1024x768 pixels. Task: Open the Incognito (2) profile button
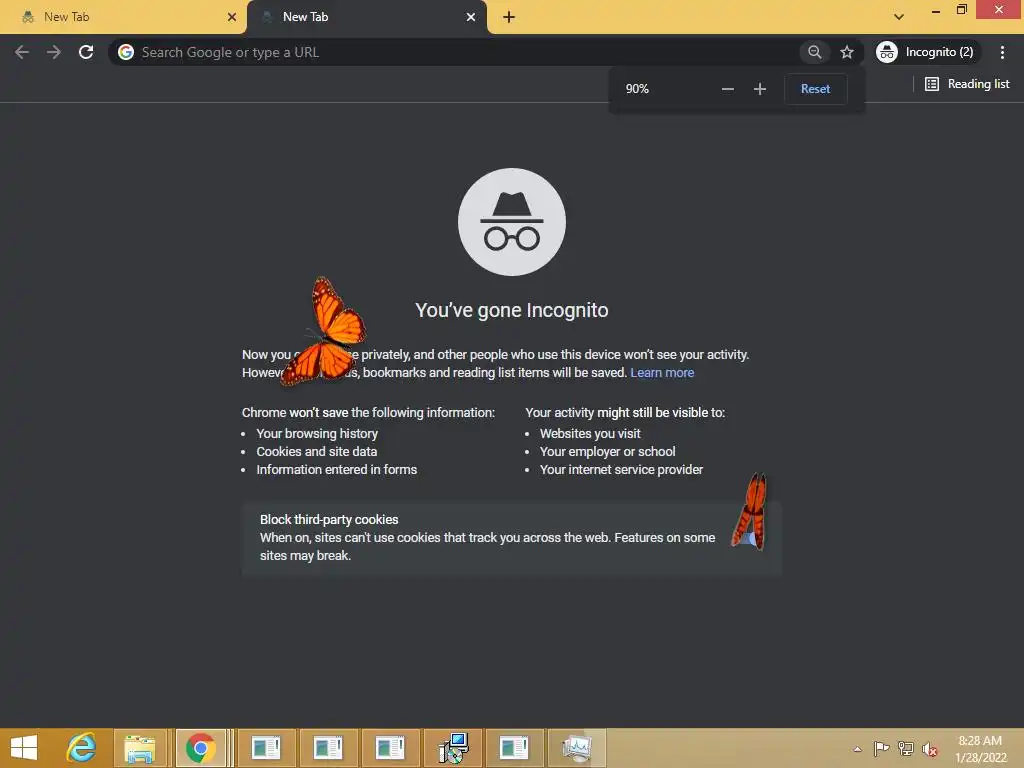927,52
